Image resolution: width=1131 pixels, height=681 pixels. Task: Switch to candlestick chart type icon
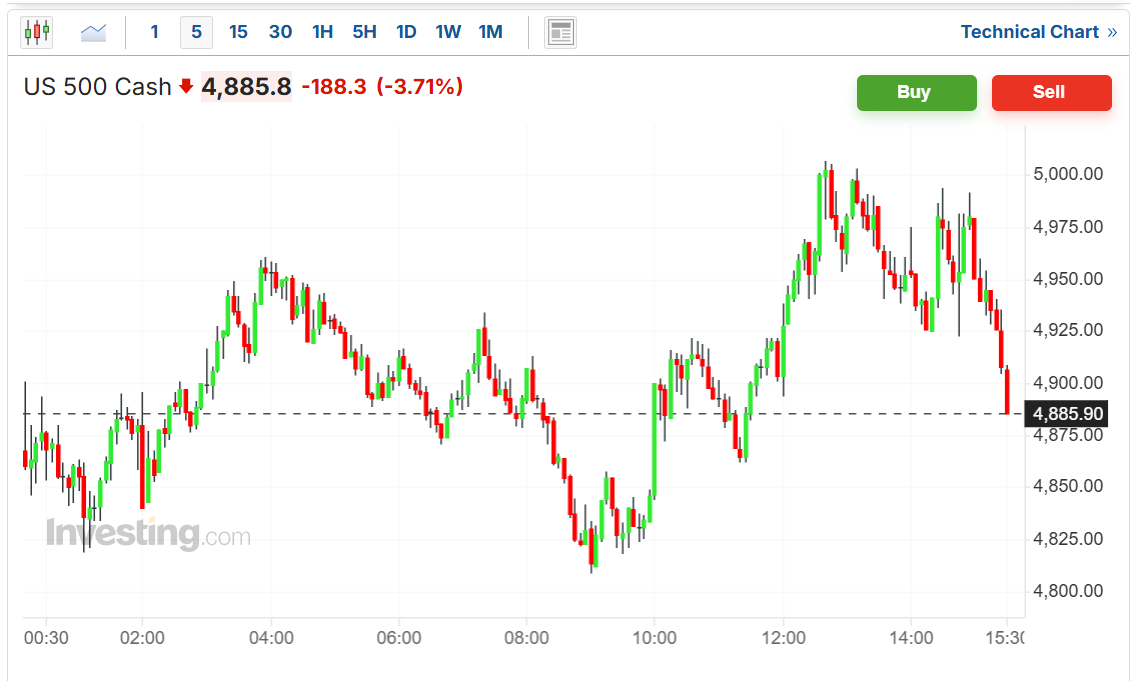tap(37, 32)
